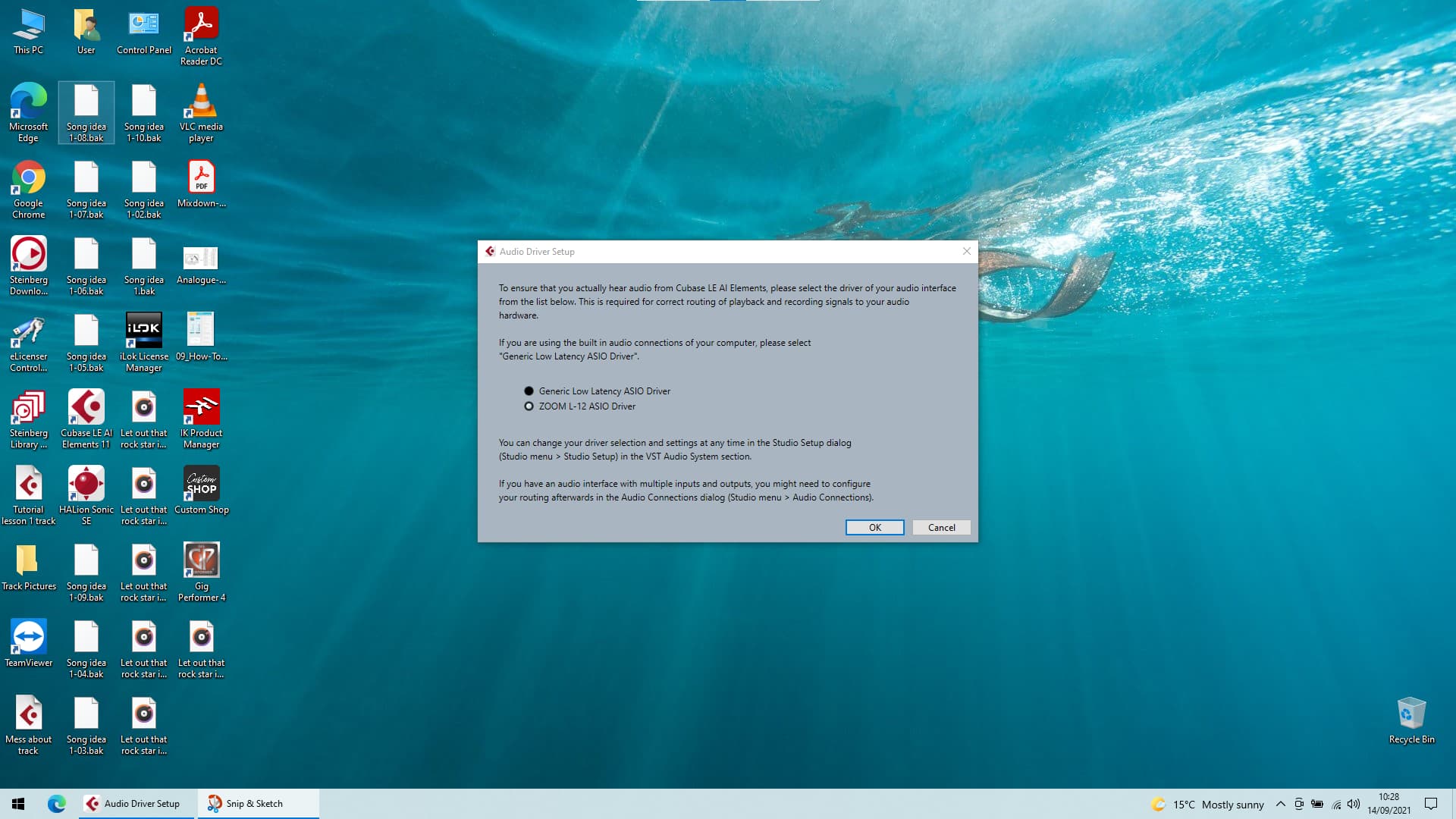The image size is (1456, 819).
Task: Click OK in Audio Driver Setup dialog
Action: 874,528
